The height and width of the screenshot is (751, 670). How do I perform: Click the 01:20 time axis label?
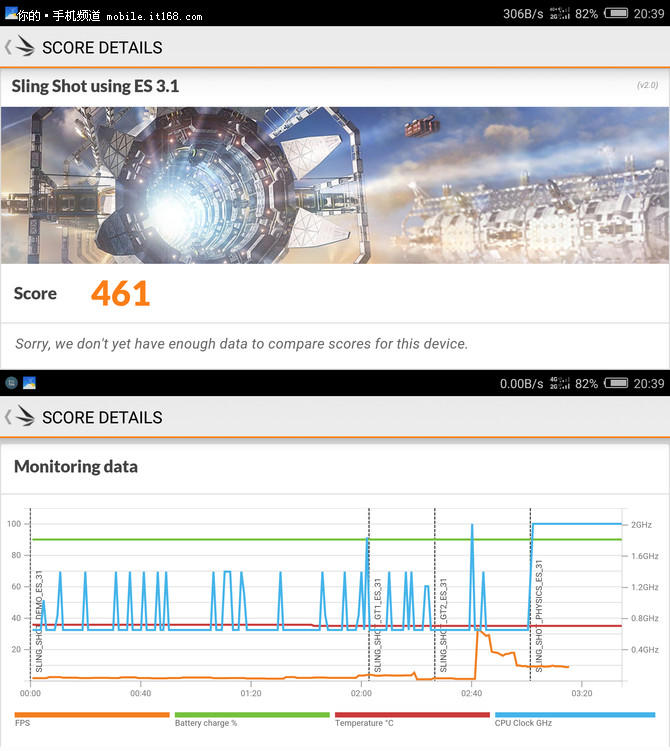click(x=251, y=693)
